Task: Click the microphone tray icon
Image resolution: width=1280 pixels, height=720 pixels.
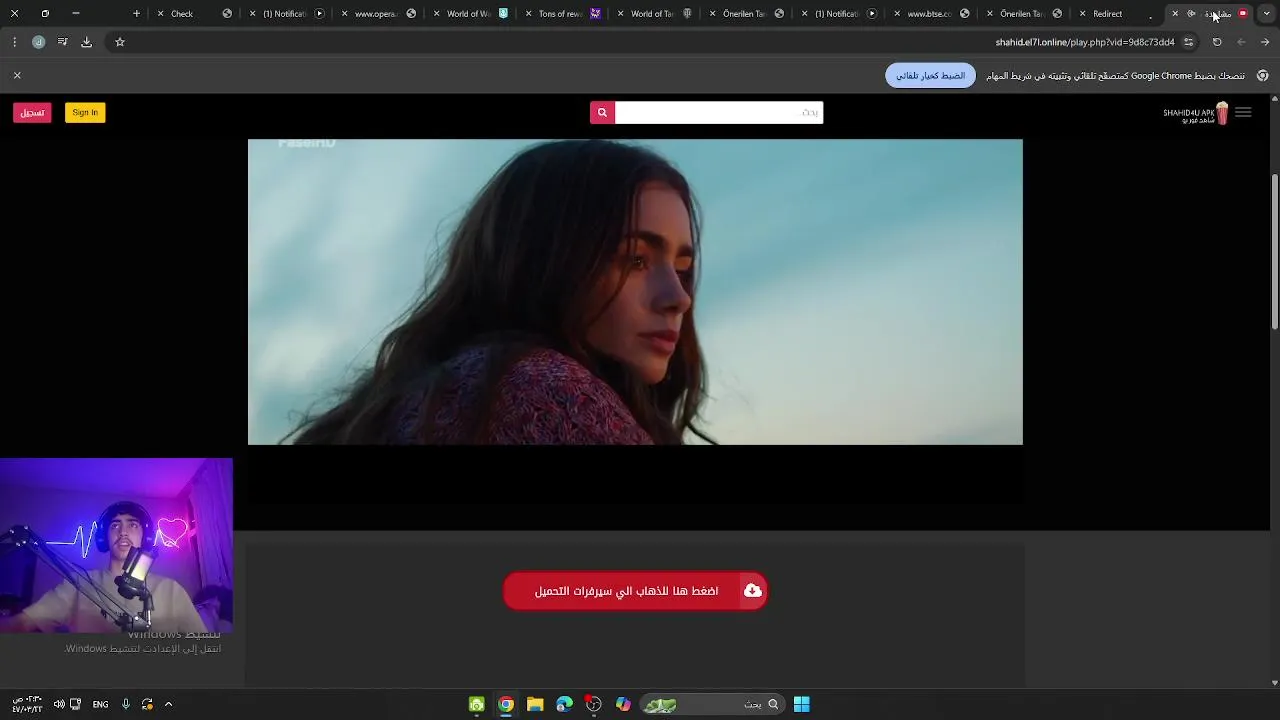Action: 125,704
